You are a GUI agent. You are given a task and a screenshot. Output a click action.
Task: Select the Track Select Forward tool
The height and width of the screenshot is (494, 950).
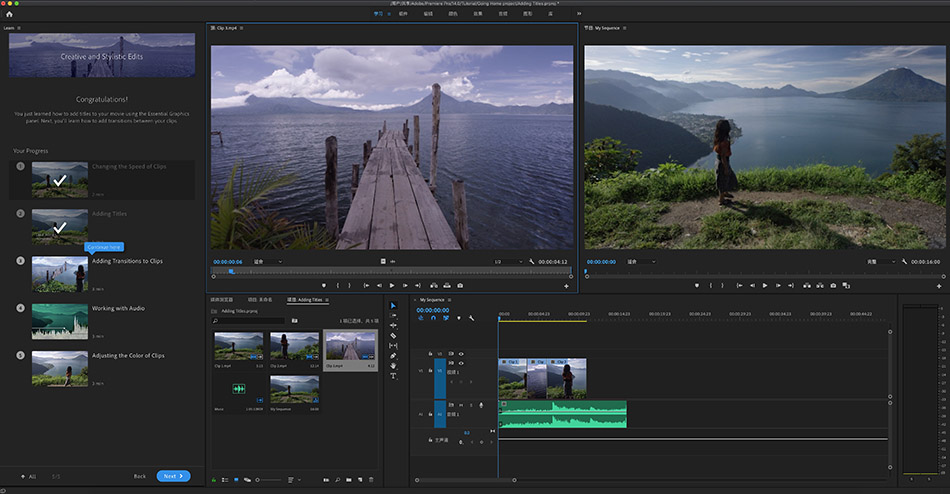[393, 315]
